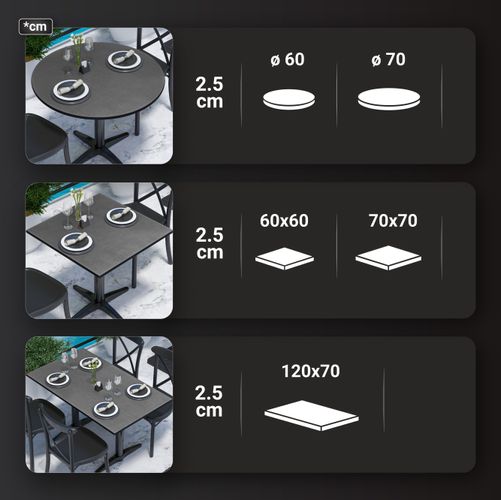
Task: Click the ø 60 size label
Action: (x=287, y=60)
